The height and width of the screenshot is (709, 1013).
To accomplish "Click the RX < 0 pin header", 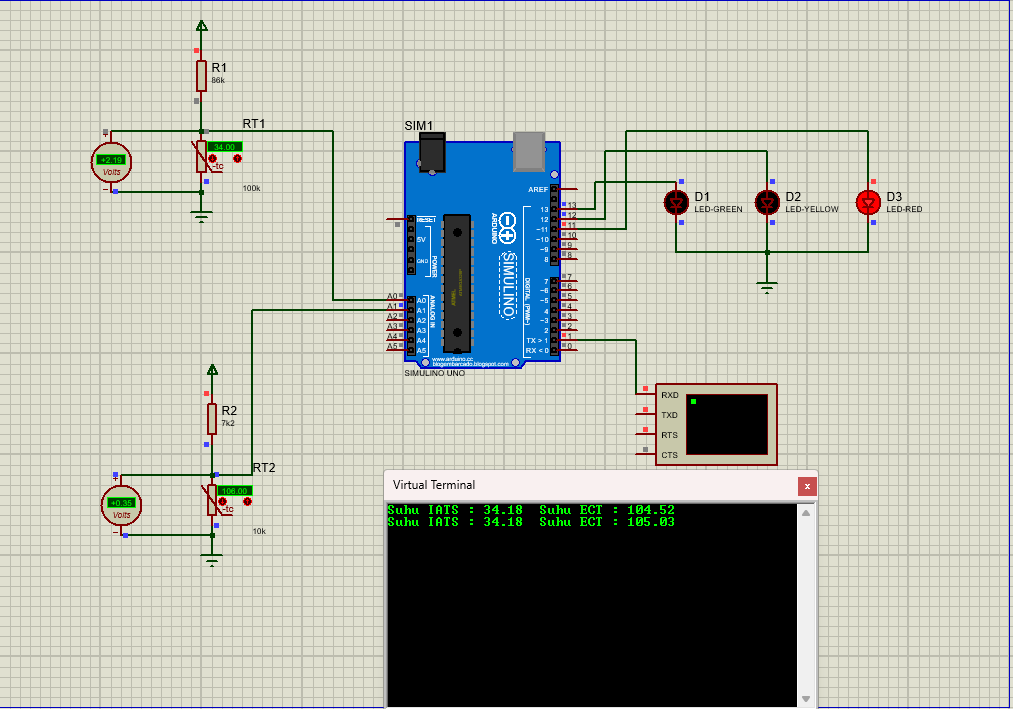I will tap(554, 351).
